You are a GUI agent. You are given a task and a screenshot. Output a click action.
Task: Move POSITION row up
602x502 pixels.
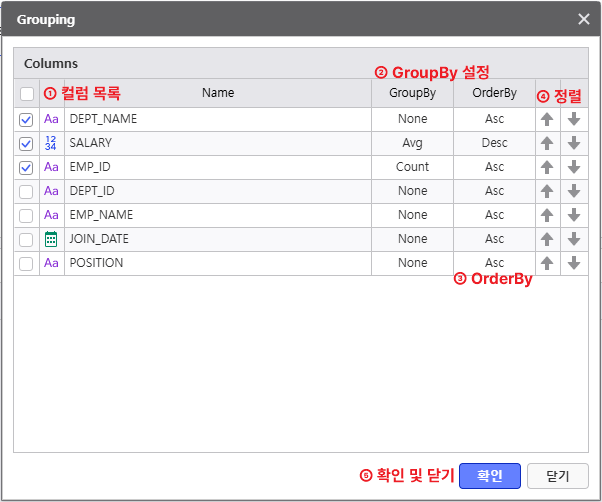tap(547, 263)
